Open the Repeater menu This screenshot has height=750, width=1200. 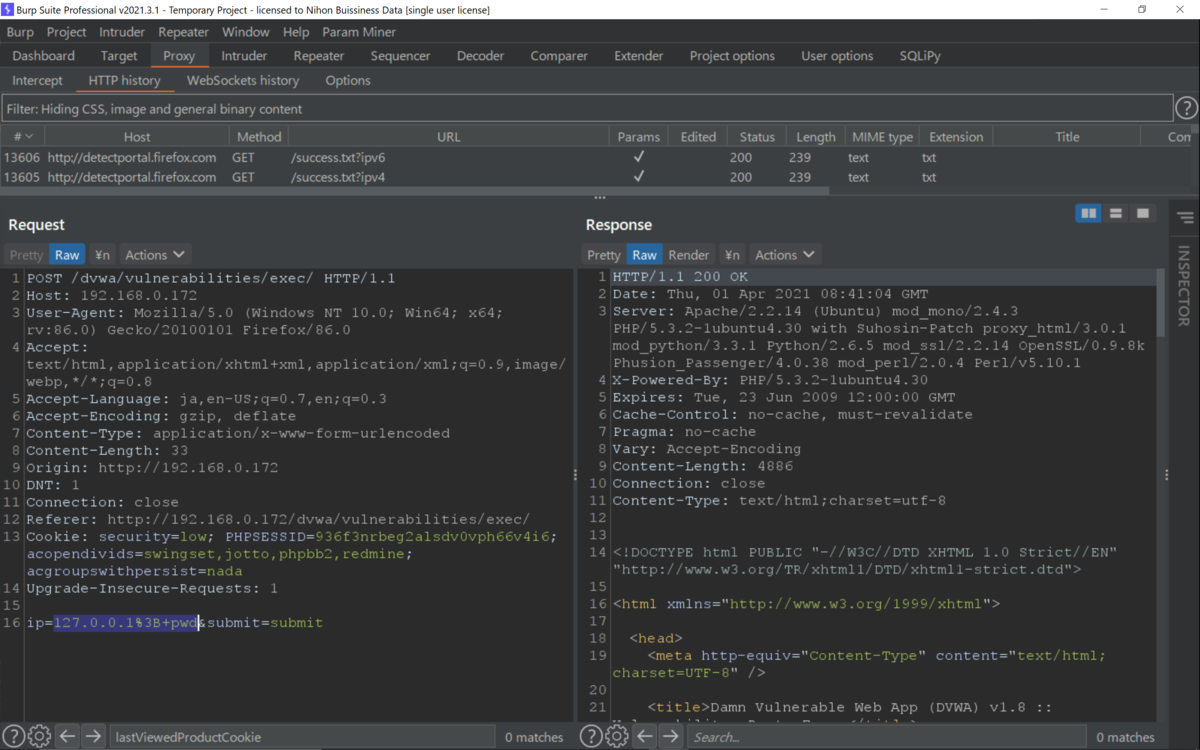click(183, 32)
